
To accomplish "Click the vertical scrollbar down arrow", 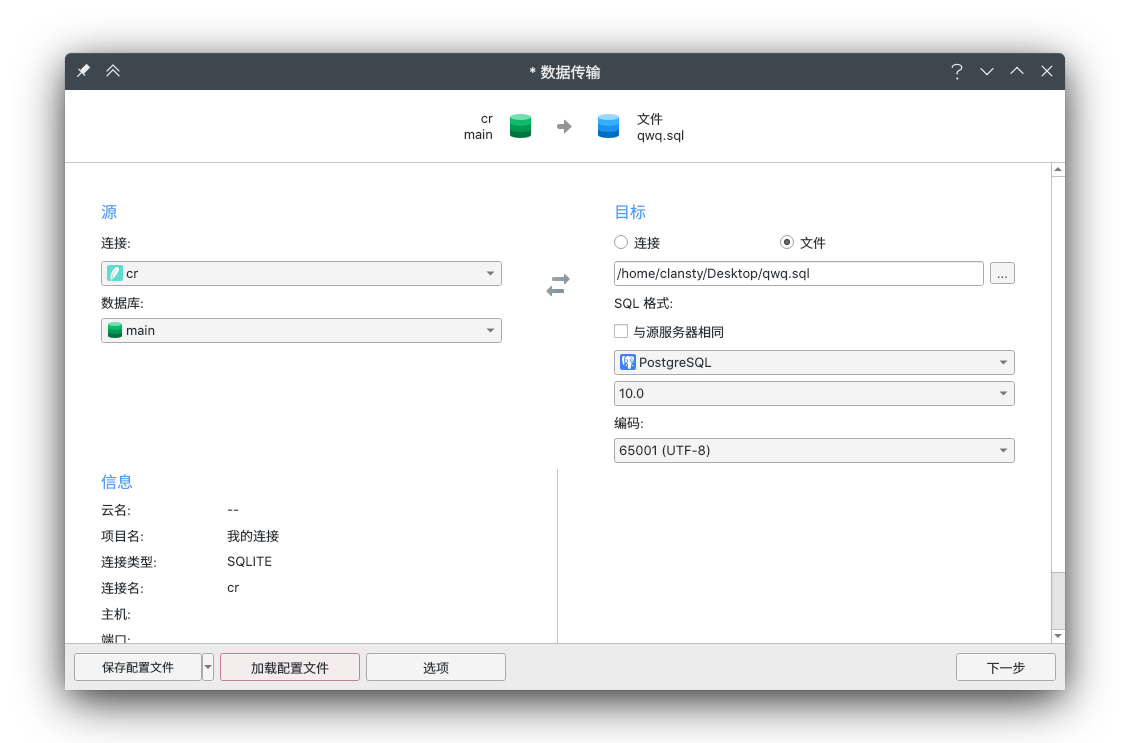I will click(1058, 635).
